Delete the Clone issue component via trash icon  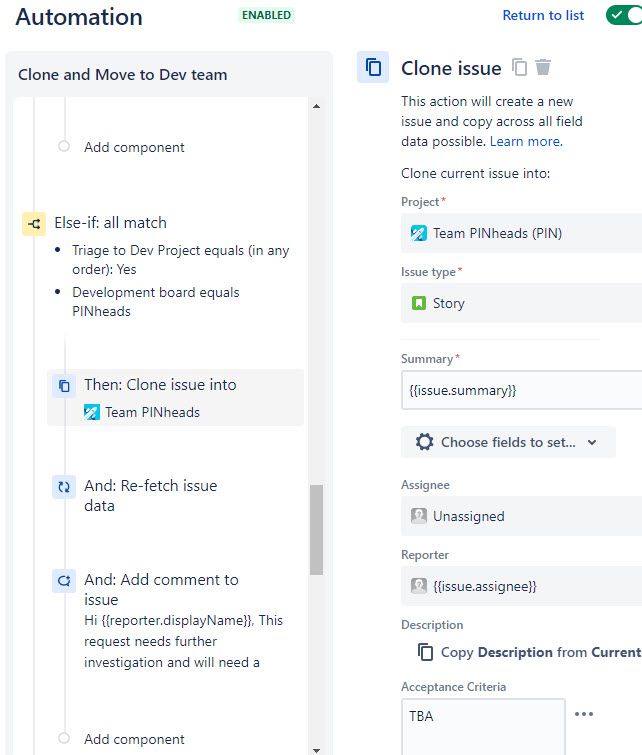[x=543, y=67]
